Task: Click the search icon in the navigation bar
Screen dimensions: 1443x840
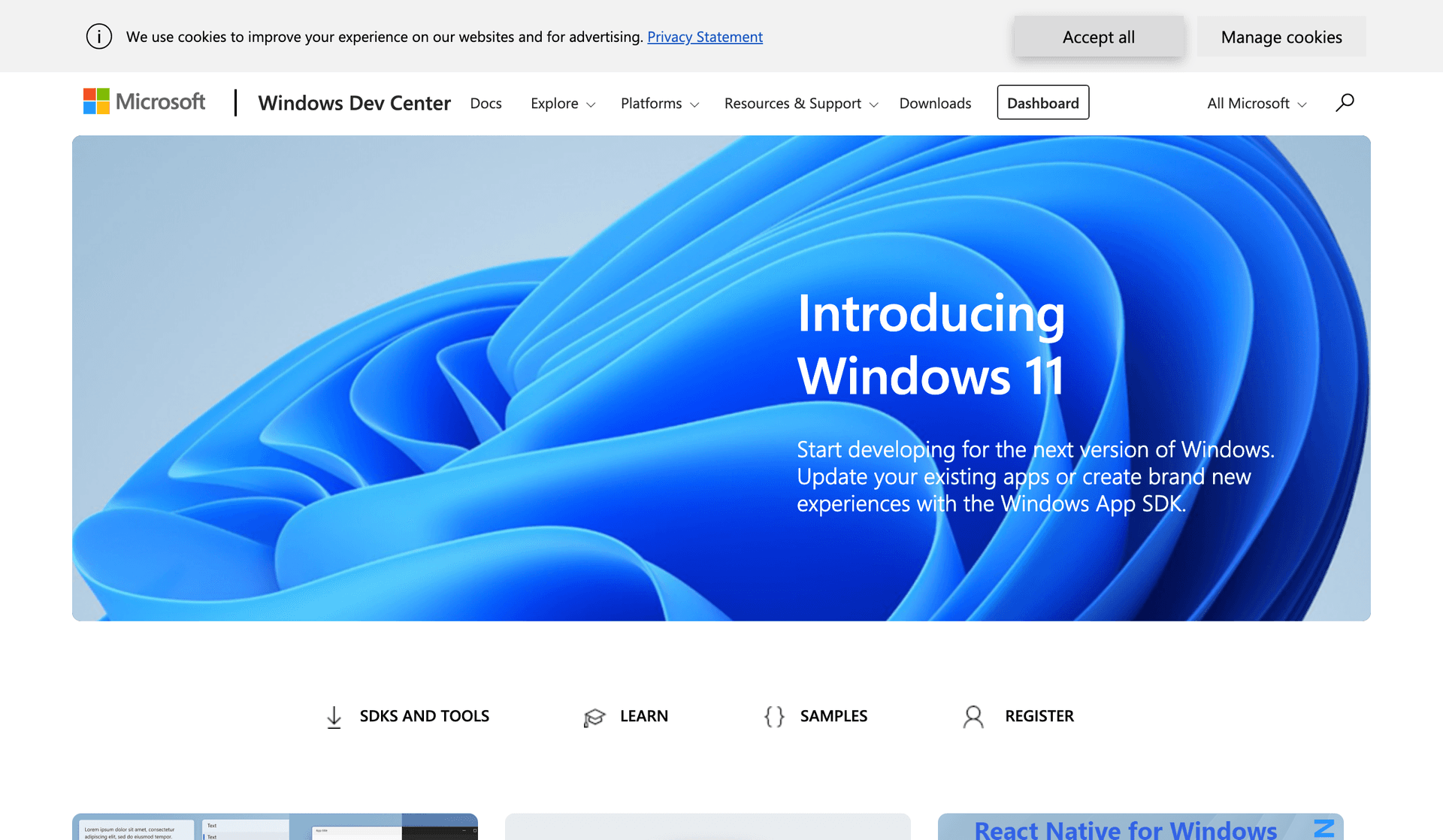Action: tap(1345, 102)
